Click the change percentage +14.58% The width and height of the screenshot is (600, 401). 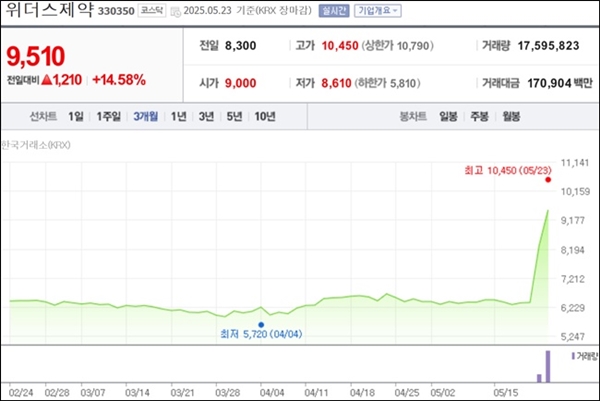(x=119, y=80)
